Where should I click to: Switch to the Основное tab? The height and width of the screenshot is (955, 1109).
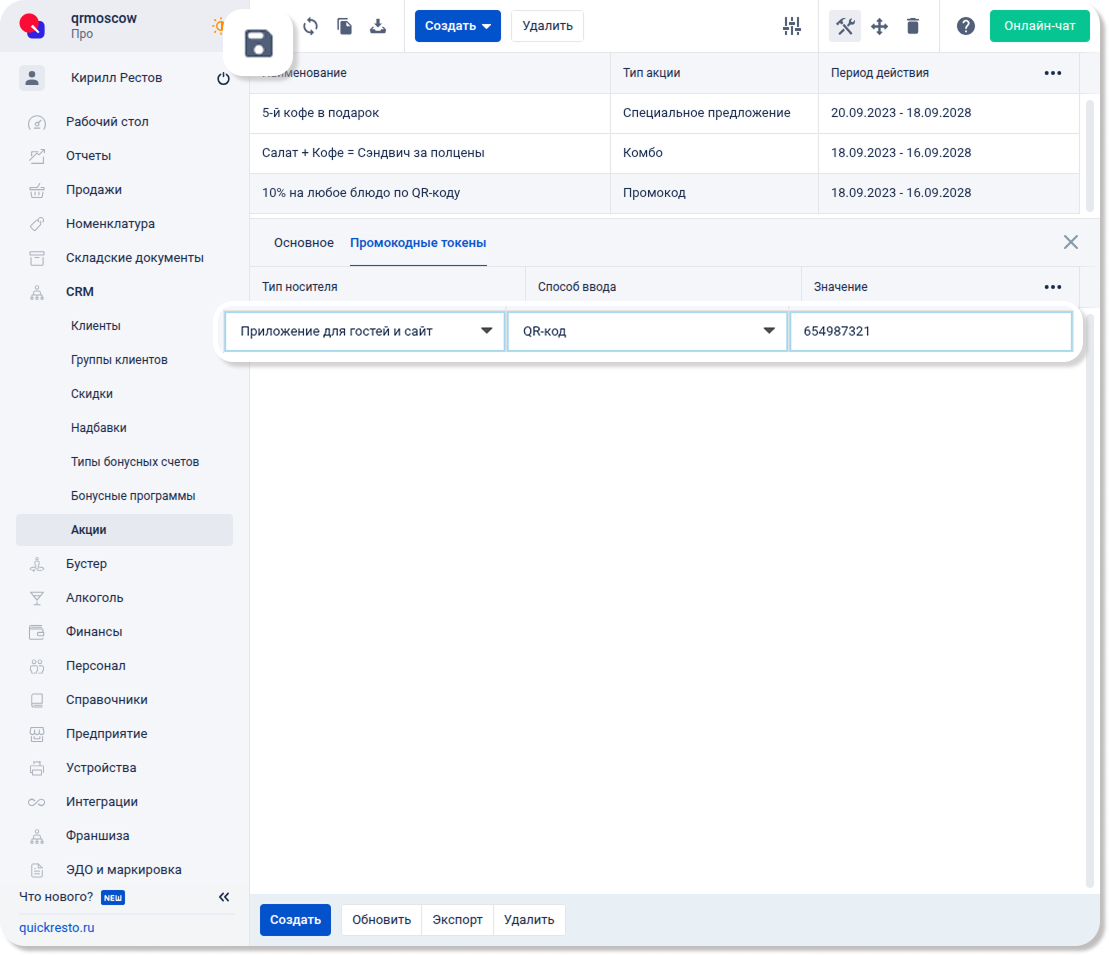point(304,243)
